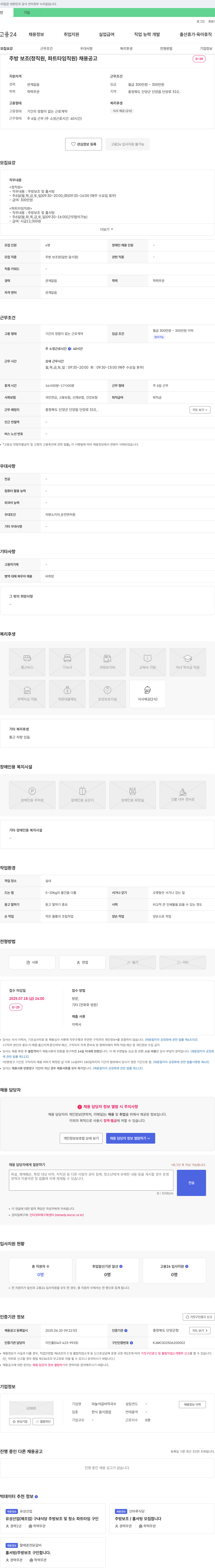Screen dimensions: 215x1568
Task: Click the blue 전송 submit button
Action: [x=191, y=1183]
